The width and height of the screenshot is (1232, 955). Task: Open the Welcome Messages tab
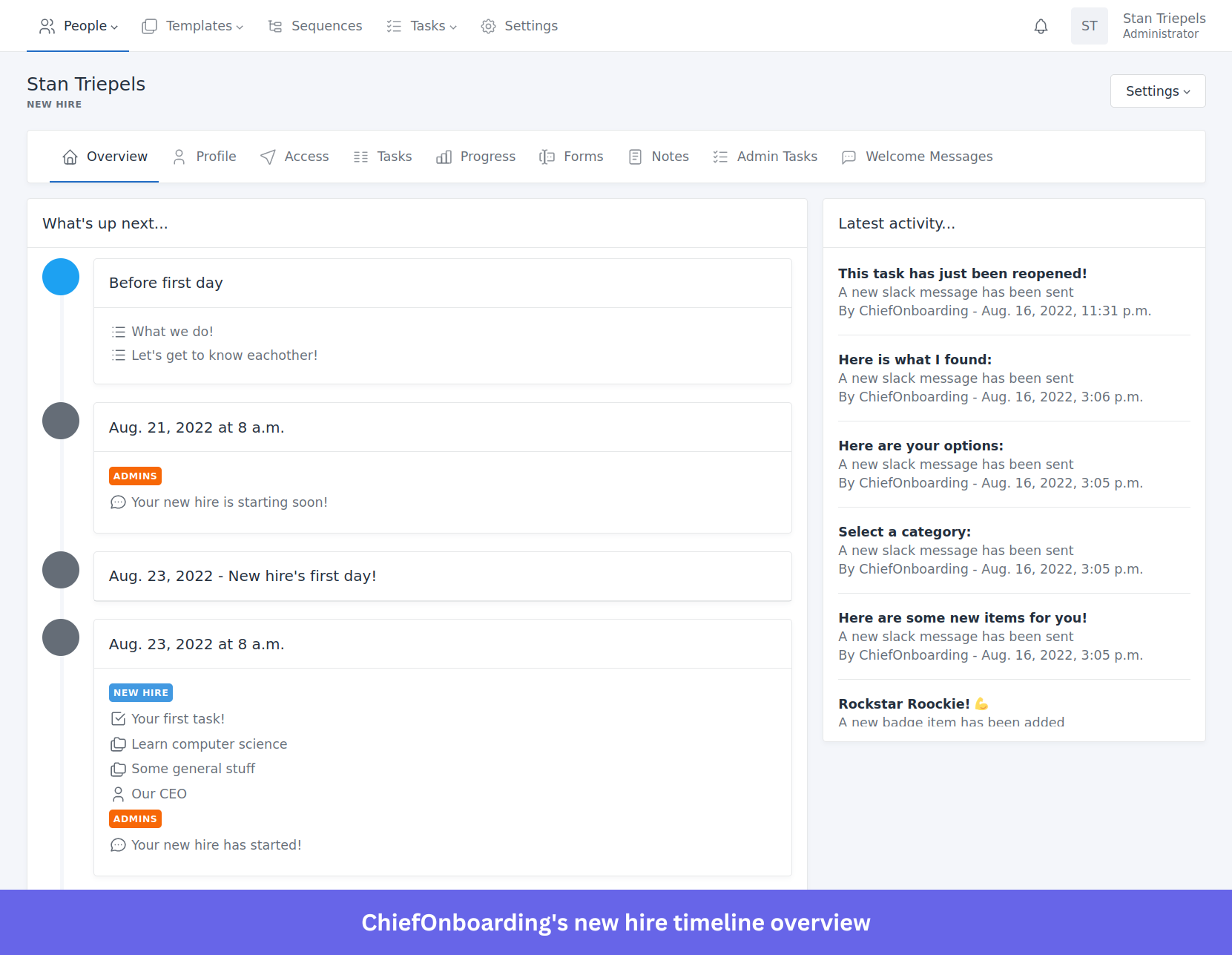click(x=917, y=157)
